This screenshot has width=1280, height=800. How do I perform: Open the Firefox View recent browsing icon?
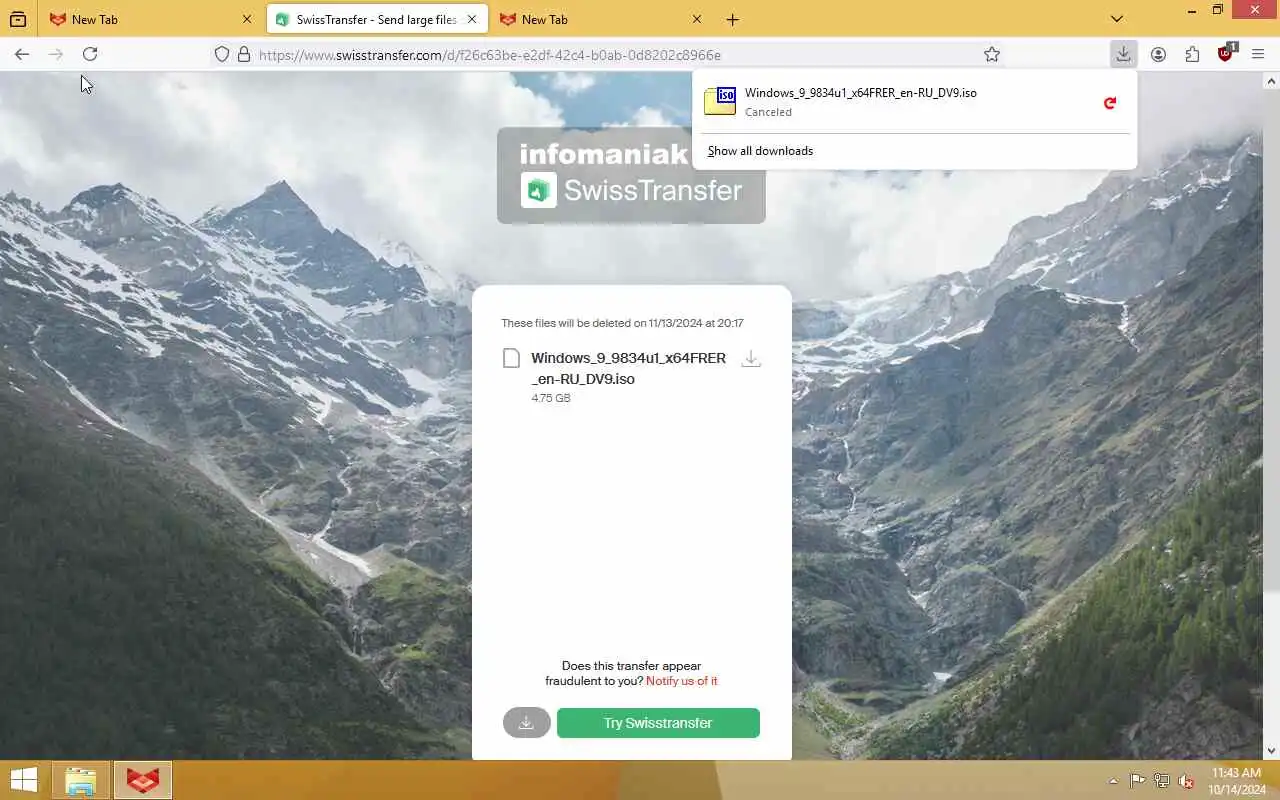[18, 19]
